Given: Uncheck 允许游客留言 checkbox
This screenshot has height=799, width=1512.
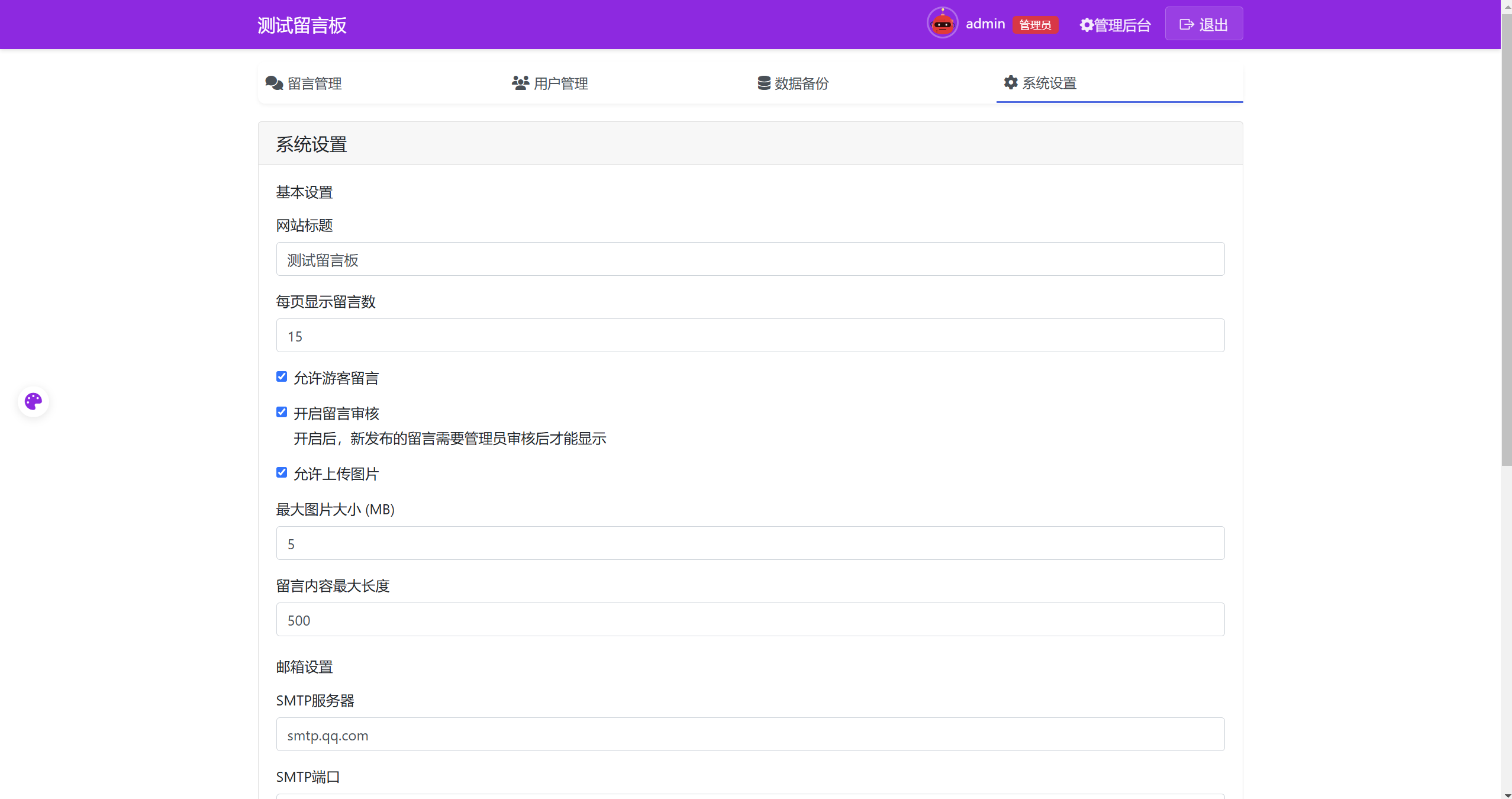Looking at the screenshot, I should (282, 377).
